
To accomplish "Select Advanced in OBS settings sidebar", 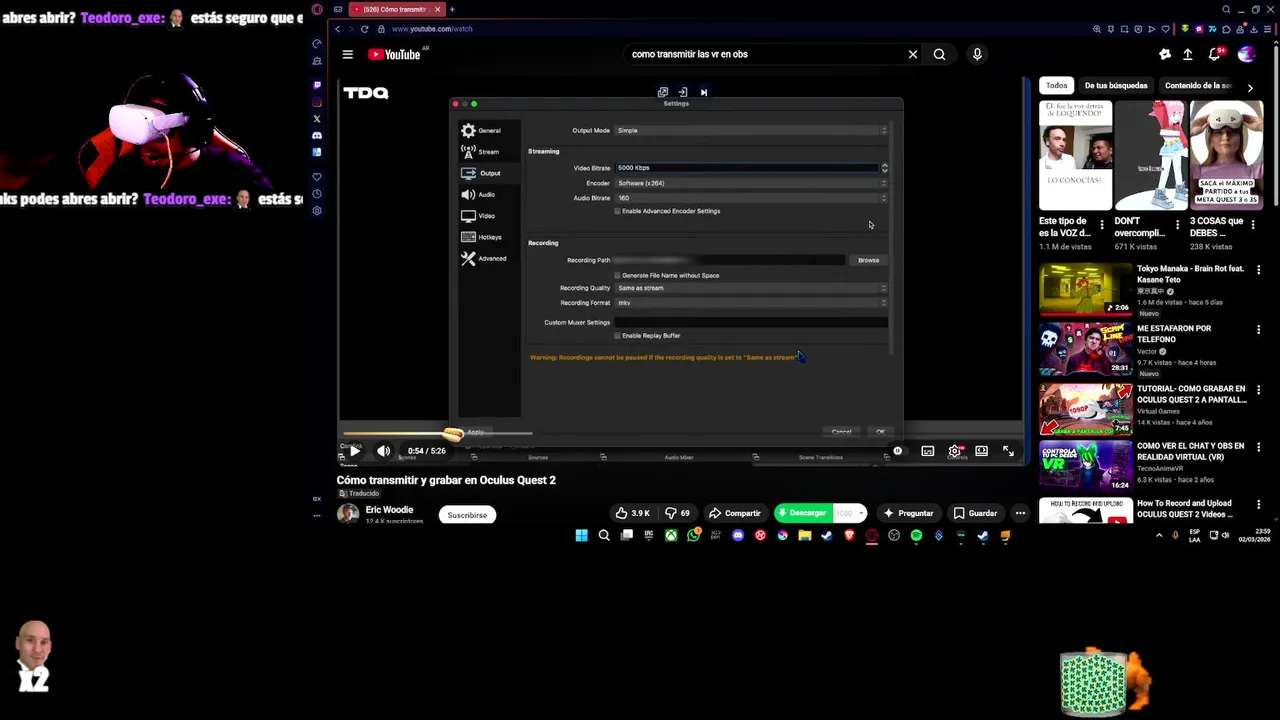I will point(484,259).
